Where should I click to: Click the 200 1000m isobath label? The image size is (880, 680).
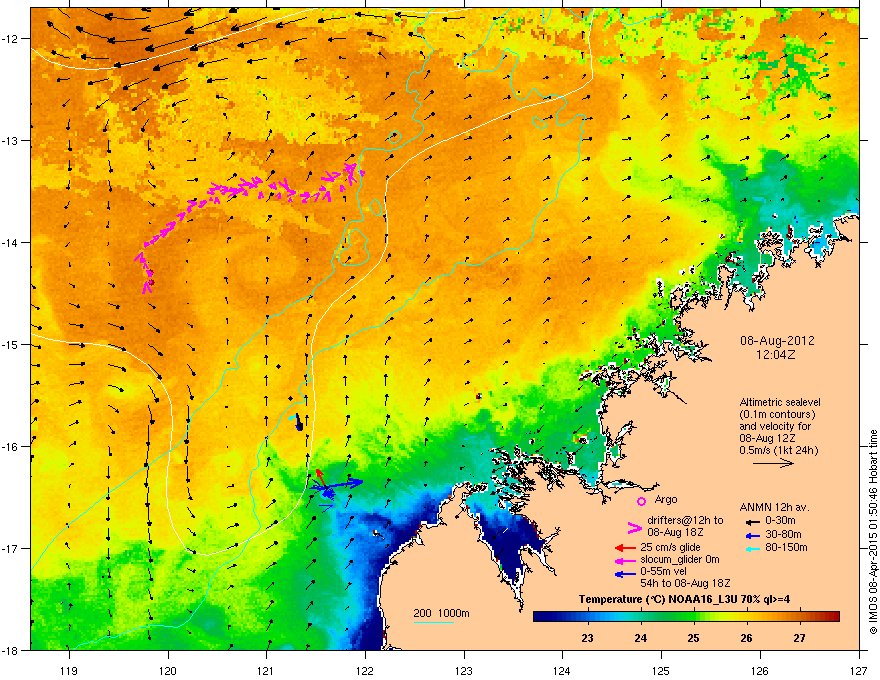click(441, 613)
